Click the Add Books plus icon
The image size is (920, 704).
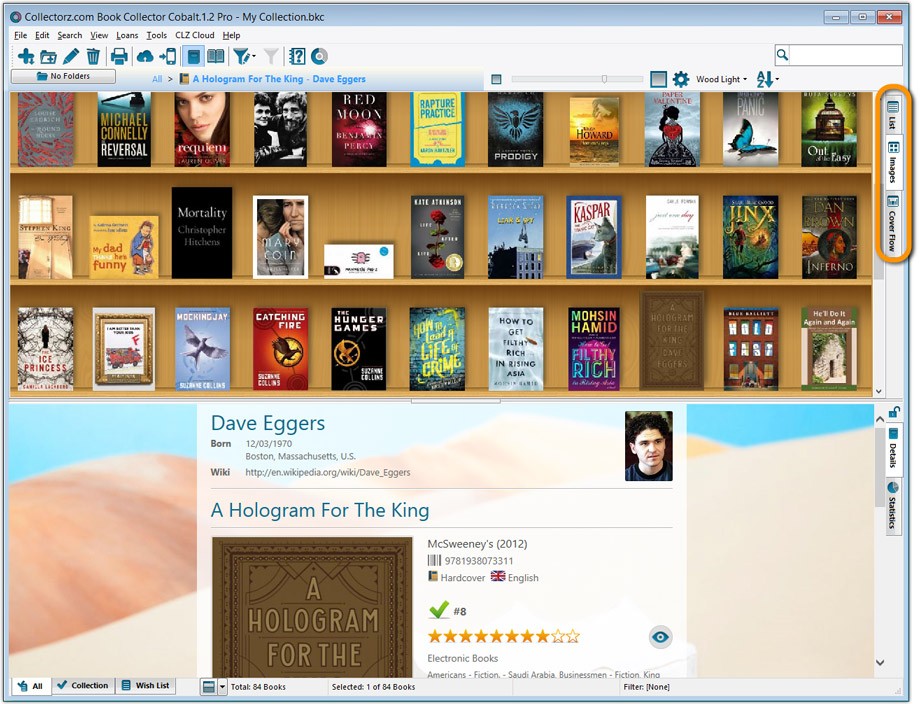coord(25,56)
